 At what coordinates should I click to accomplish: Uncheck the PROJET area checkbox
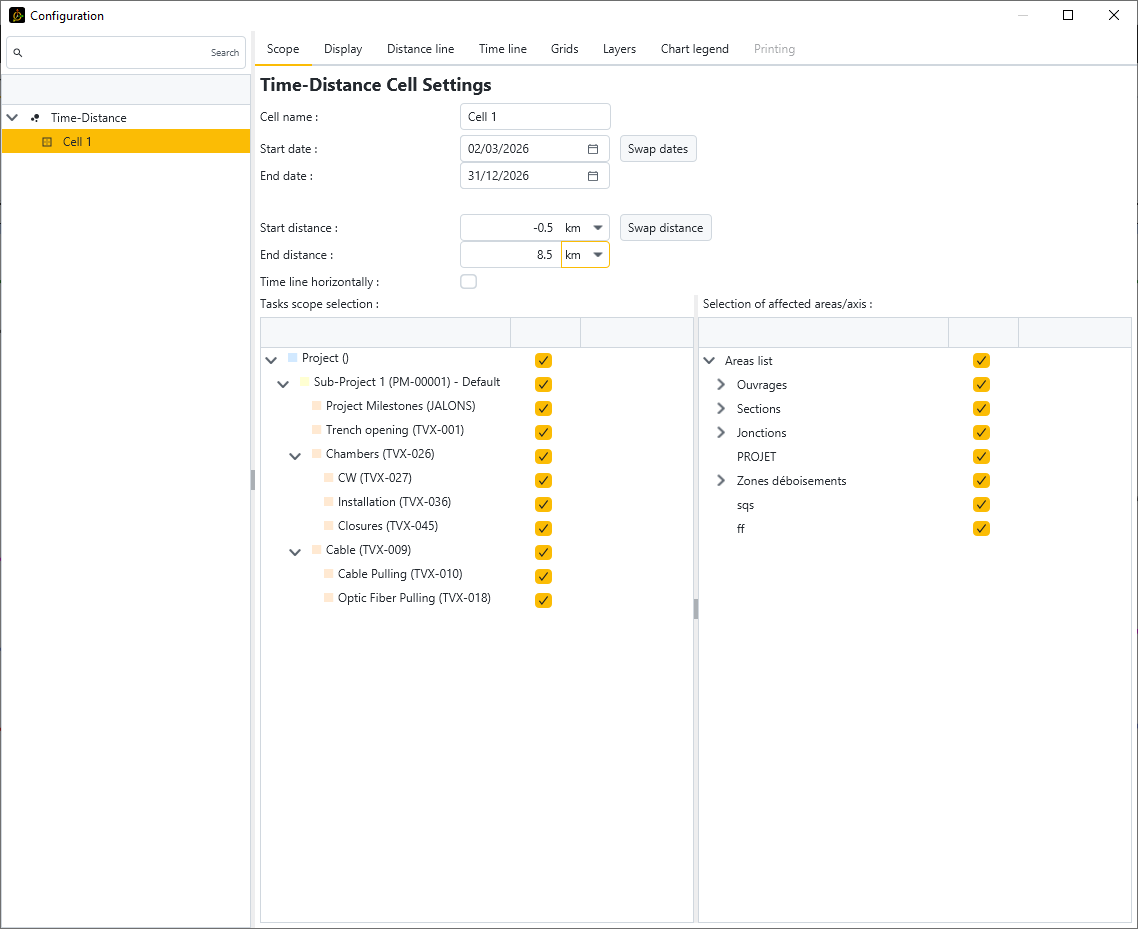click(x=981, y=457)
